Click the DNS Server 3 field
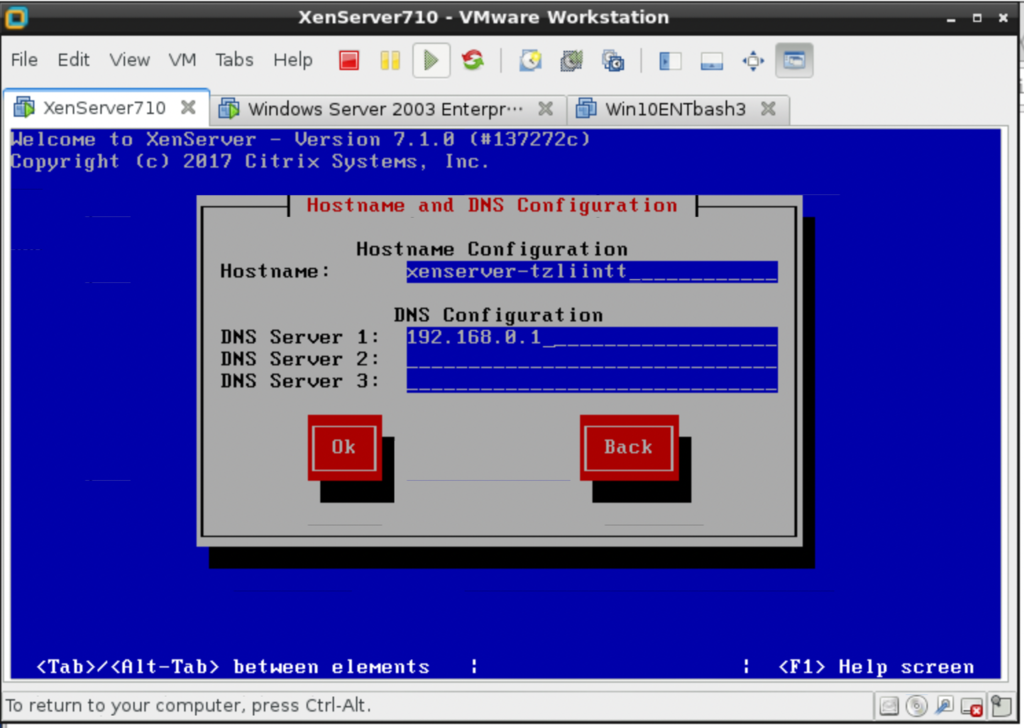The height and width of the screenshot is (728, 1024). pyautogui.click(x=592, y=381)
